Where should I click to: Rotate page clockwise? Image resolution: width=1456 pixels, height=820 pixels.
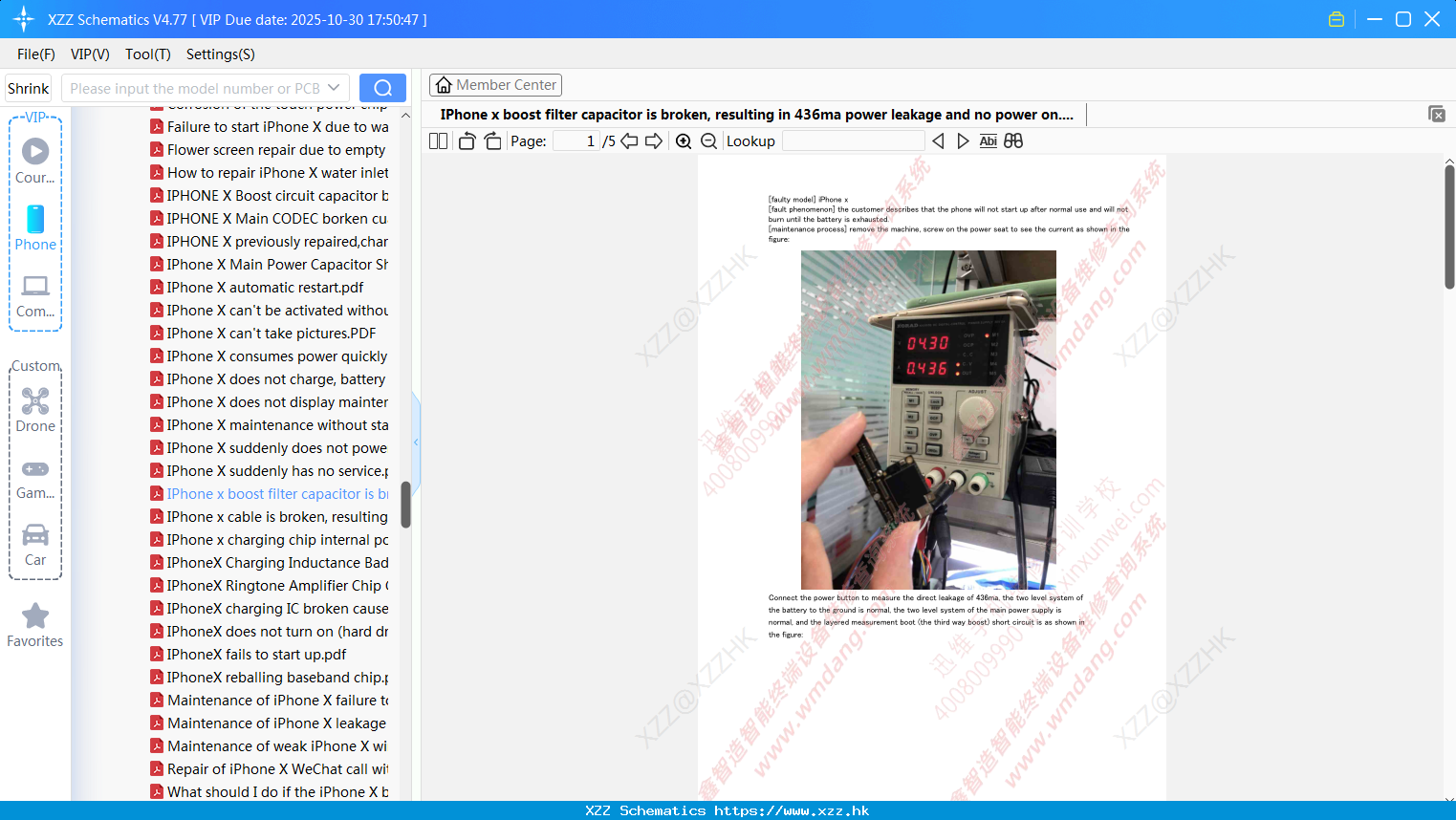(x=492, y=140)
